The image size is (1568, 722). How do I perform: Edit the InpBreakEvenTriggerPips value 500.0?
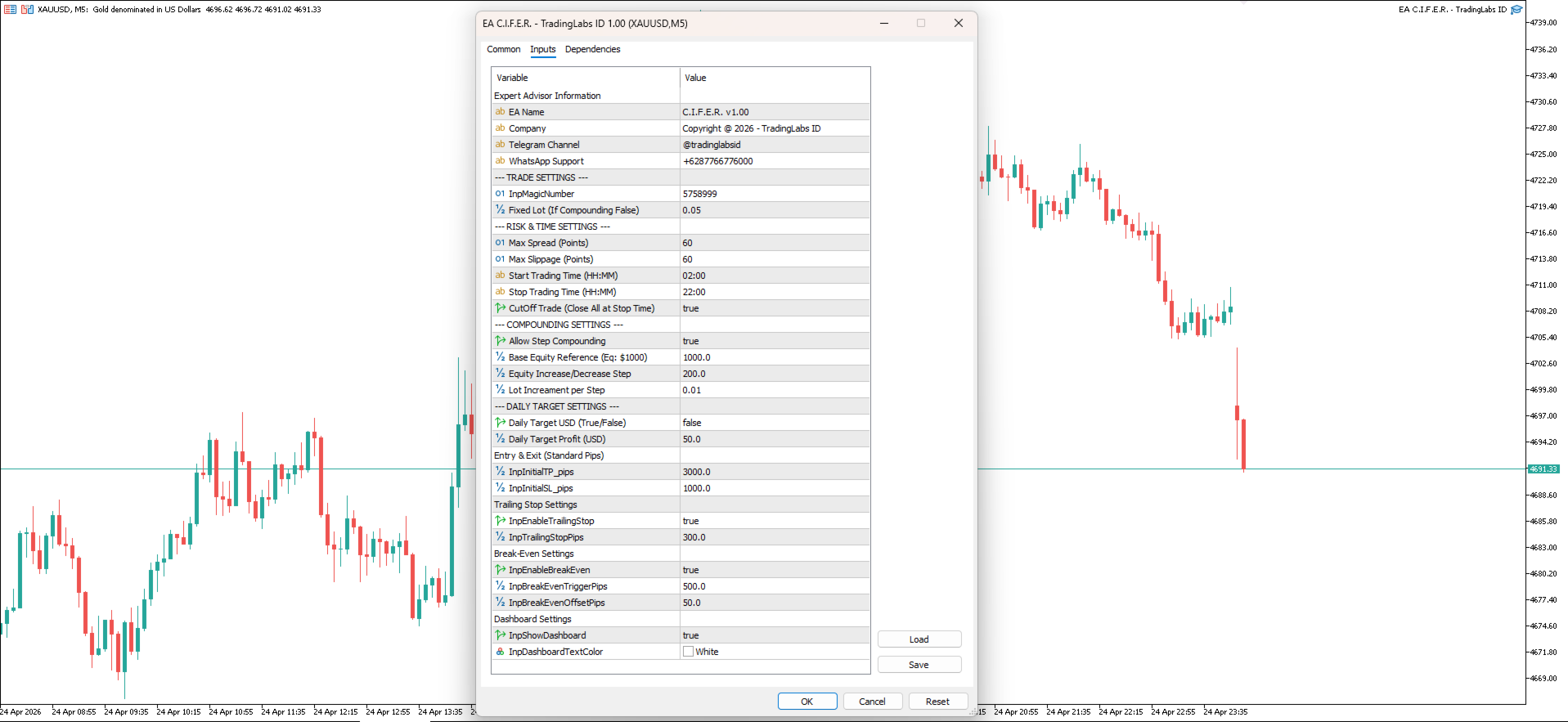click(774, 586)
